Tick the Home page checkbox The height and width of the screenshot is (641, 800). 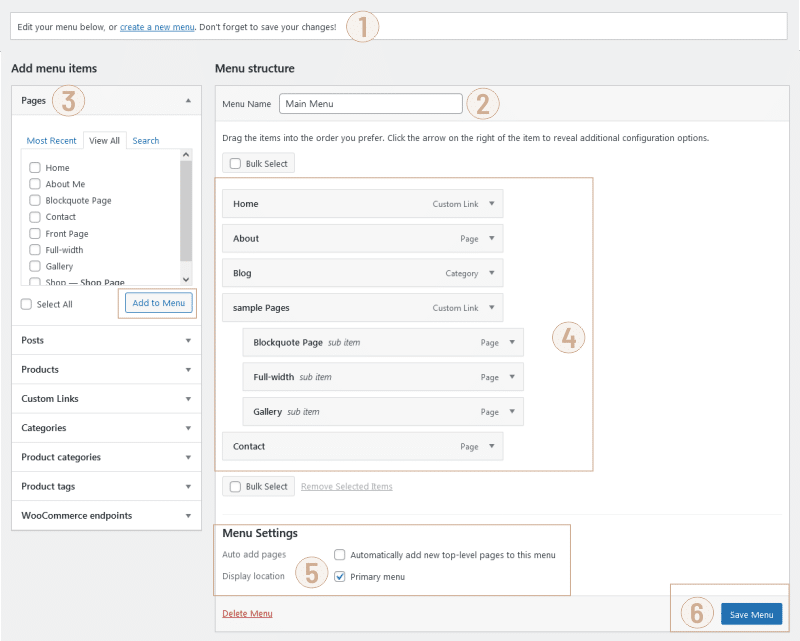pos(35,167)
